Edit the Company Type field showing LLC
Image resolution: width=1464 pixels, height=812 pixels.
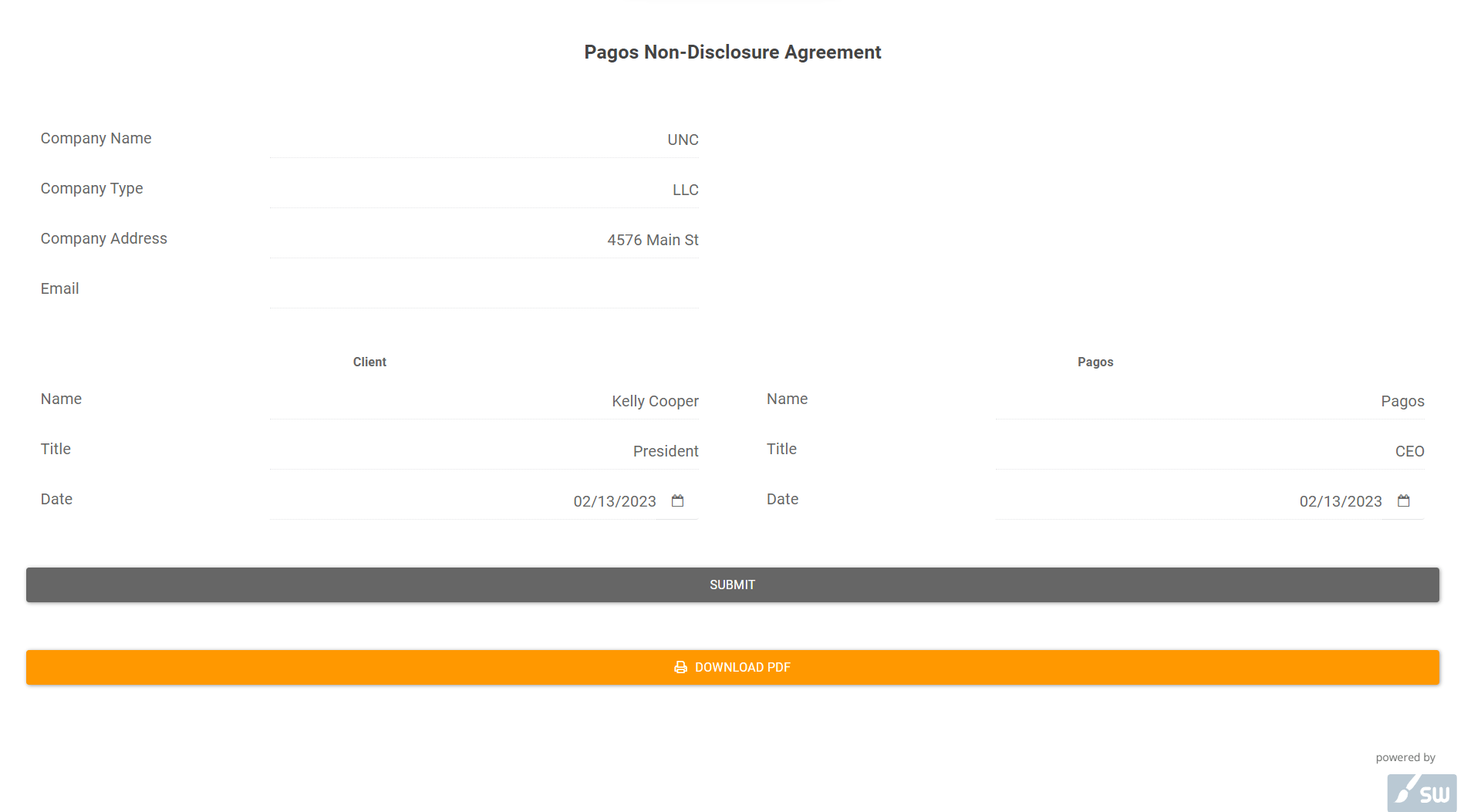[x=484, y=190]
